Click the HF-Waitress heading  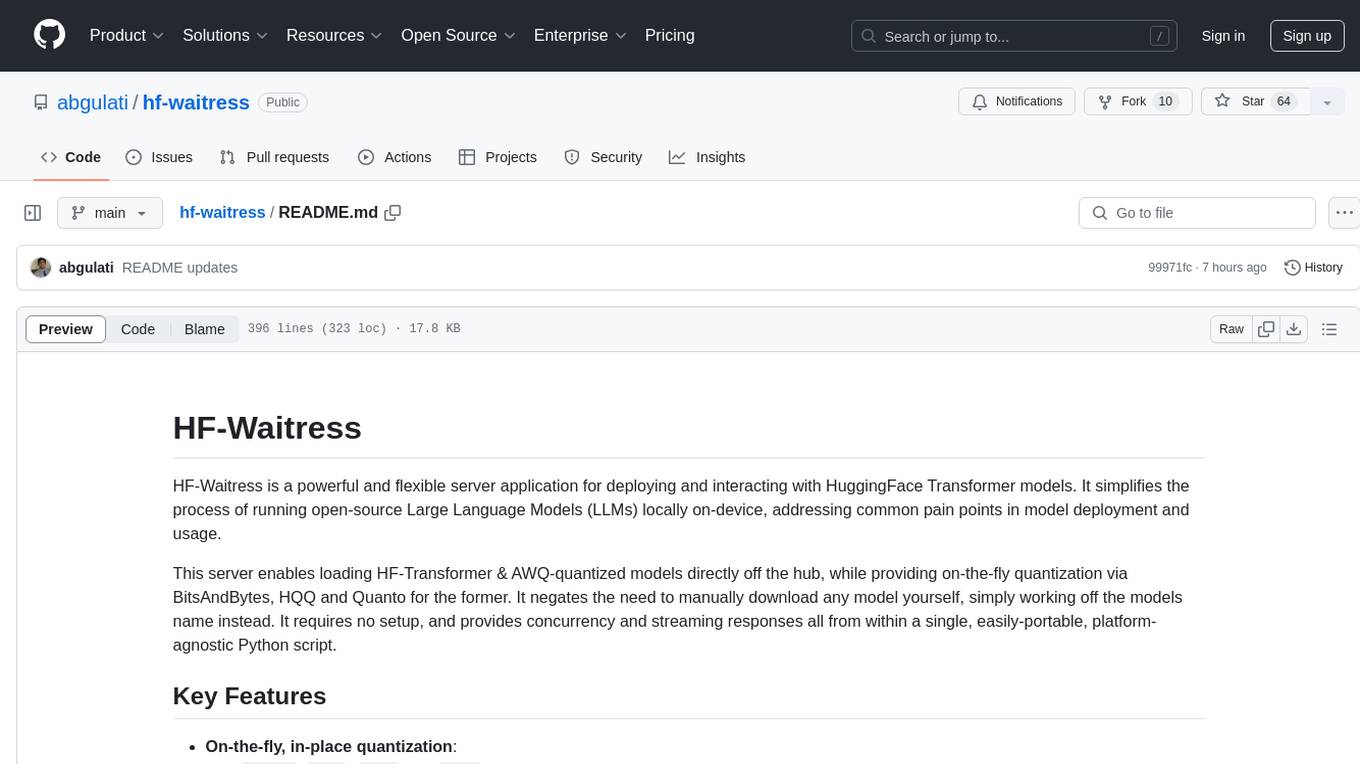coord(267,428)
